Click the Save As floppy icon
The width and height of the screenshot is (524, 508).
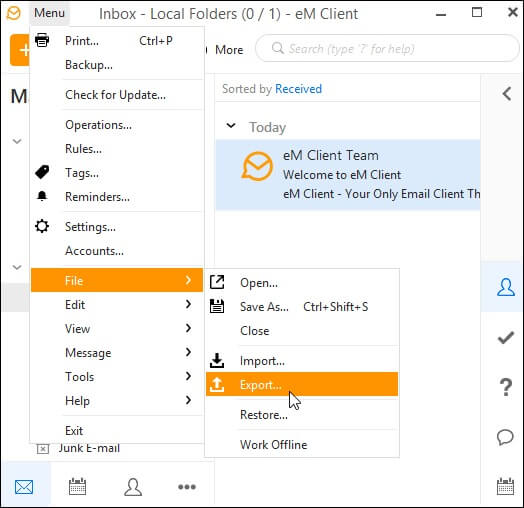[217, 306]
